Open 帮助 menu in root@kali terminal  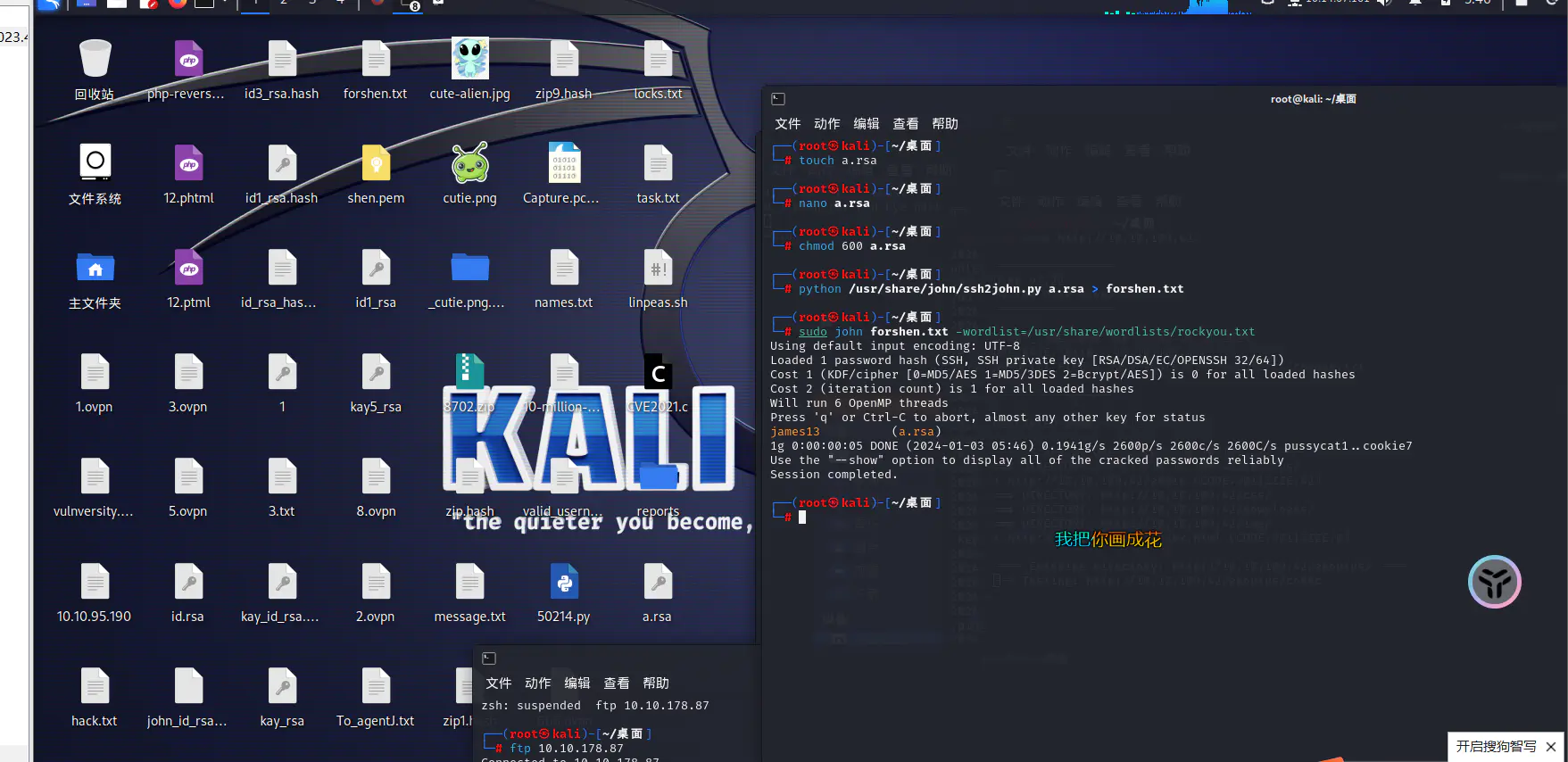click(944, 123)
